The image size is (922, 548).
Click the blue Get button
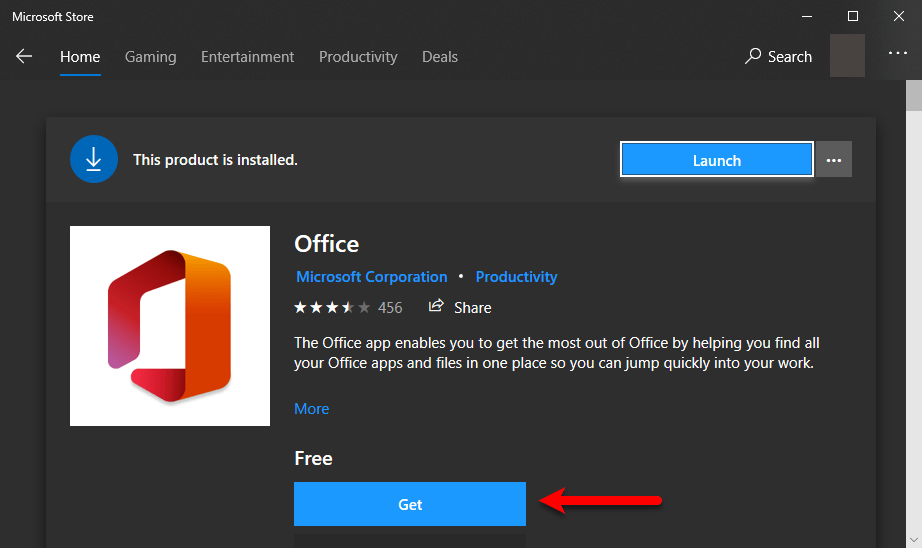(410, 504)
